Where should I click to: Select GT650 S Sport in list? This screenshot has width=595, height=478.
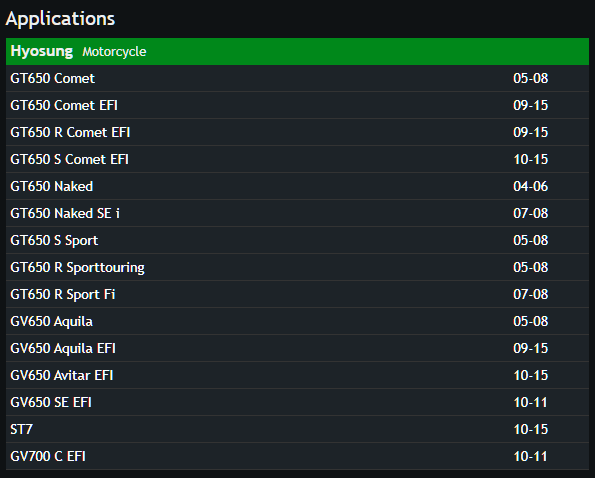[x=297, y=240]
